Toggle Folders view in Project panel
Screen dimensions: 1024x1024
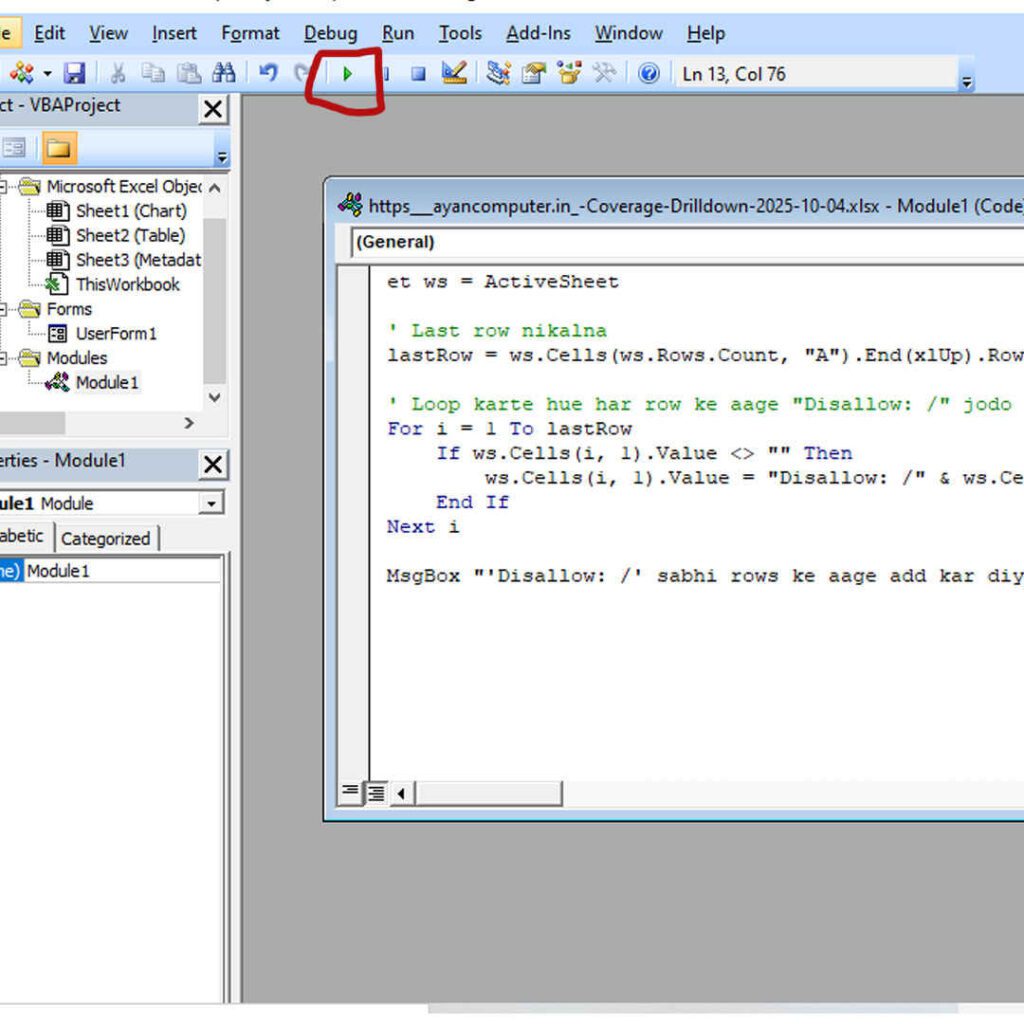tap(58, 148)
